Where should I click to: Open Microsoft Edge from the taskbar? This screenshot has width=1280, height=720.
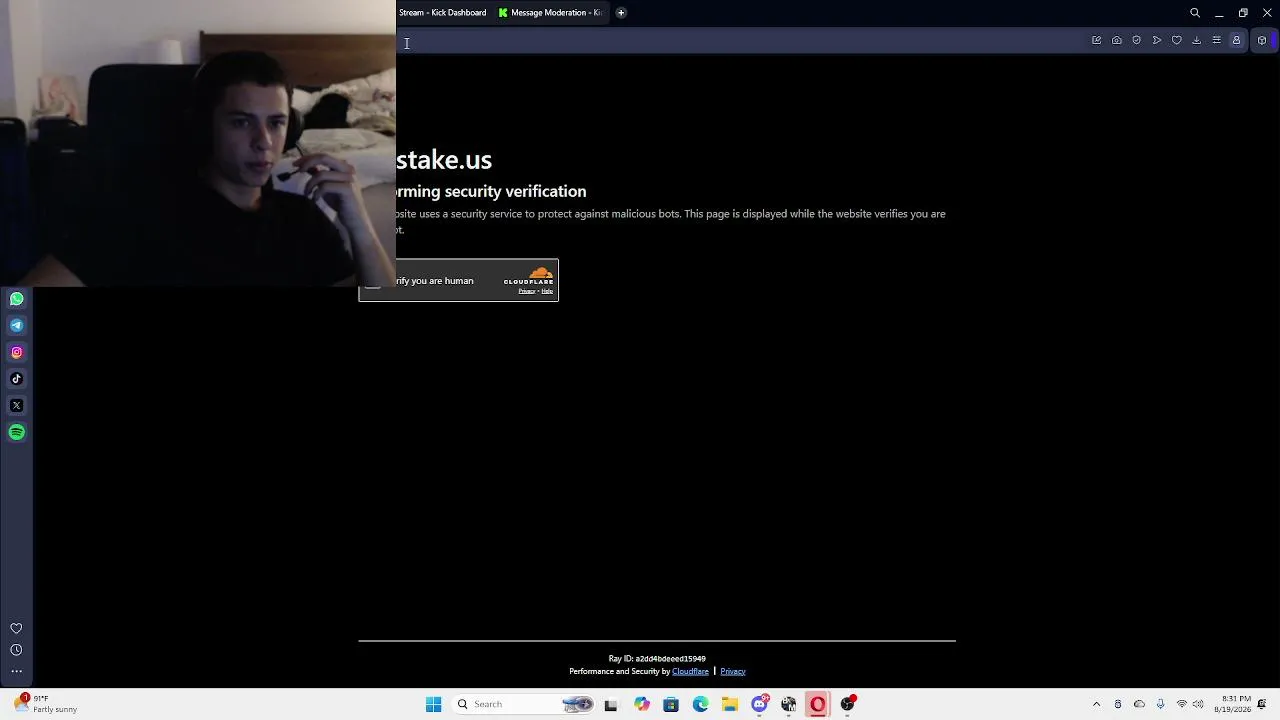pyautogui.click(x=700, y=704)
